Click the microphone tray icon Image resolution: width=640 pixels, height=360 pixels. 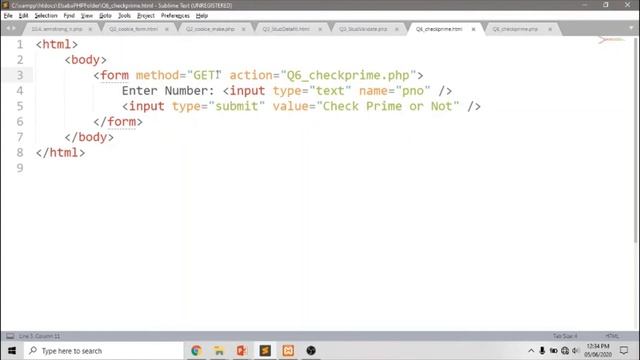(x=542, y=351)
